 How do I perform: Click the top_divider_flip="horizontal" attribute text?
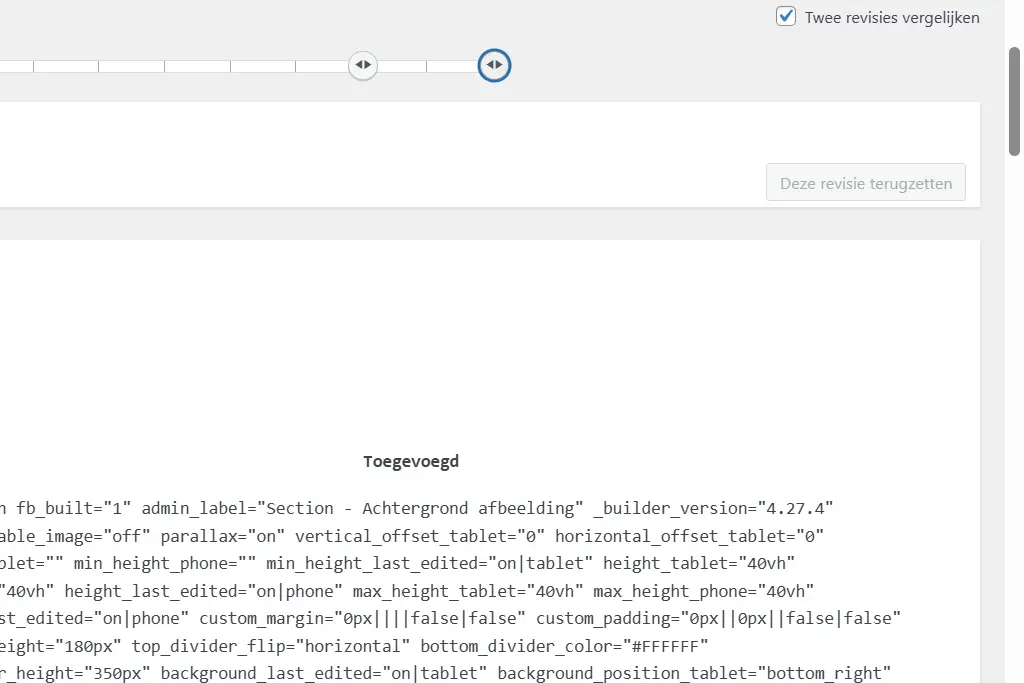271,644
